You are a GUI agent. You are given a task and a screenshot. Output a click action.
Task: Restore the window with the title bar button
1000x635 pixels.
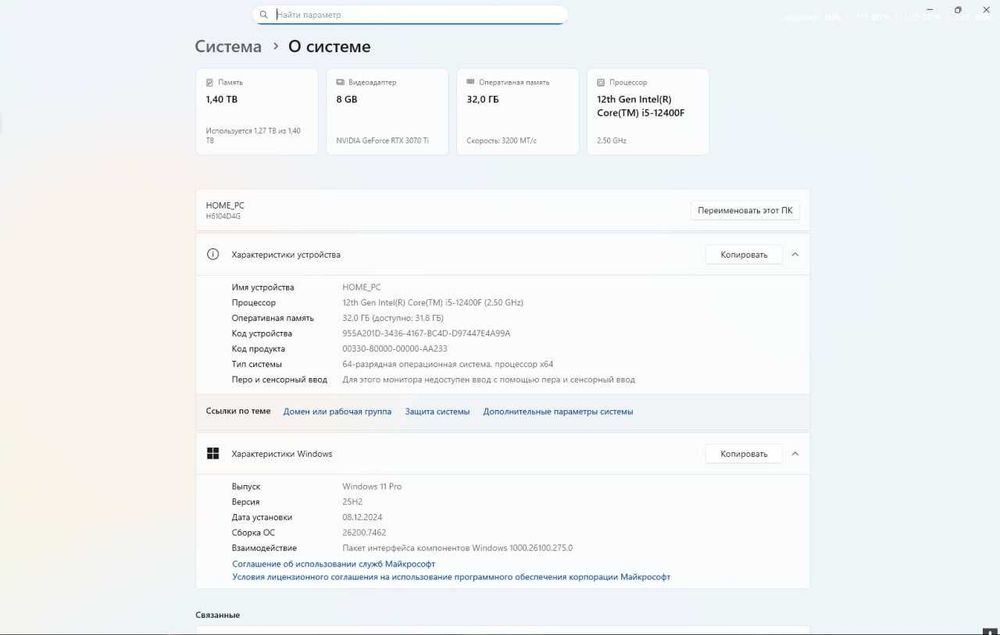point(957,10)
